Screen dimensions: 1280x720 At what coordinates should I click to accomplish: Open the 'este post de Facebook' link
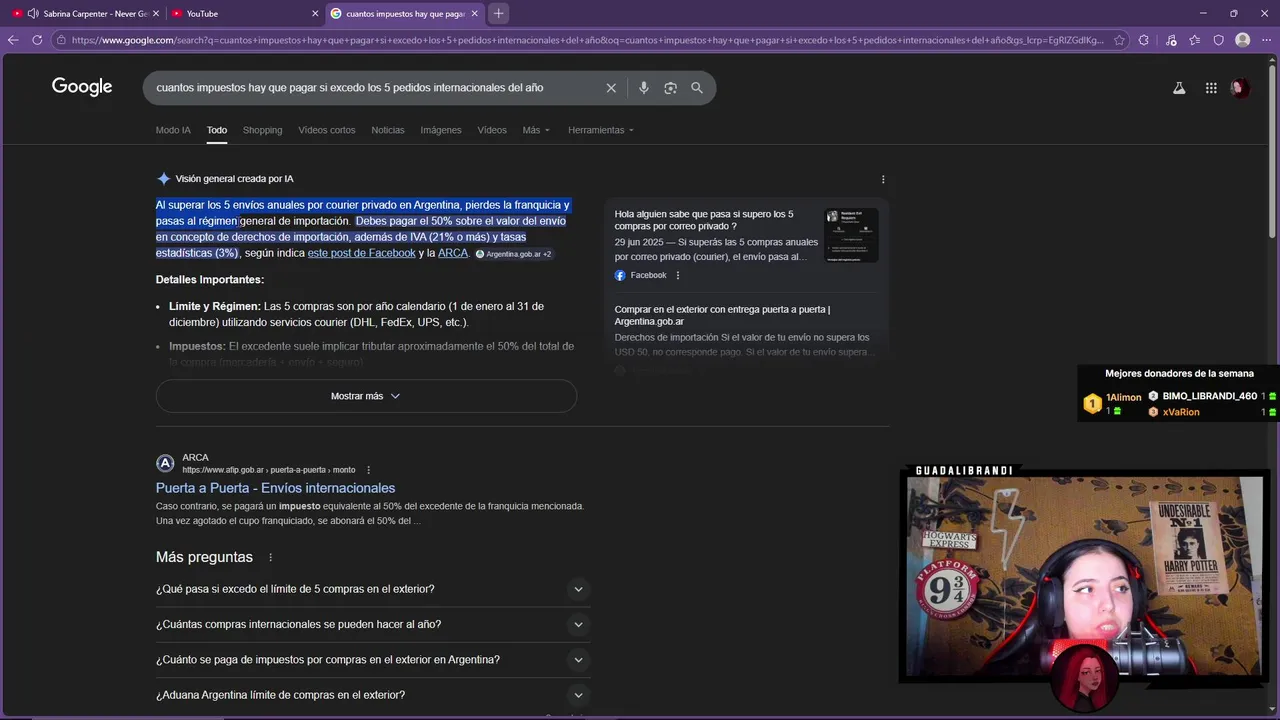tap(361, 253)
